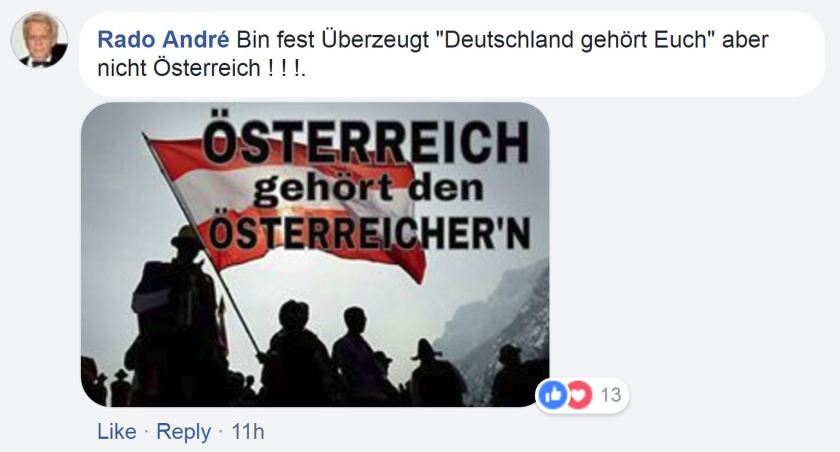The width and height of the screenshot is (840, 452).
Task: Reply to Rado André's comment
Action: 183,432
